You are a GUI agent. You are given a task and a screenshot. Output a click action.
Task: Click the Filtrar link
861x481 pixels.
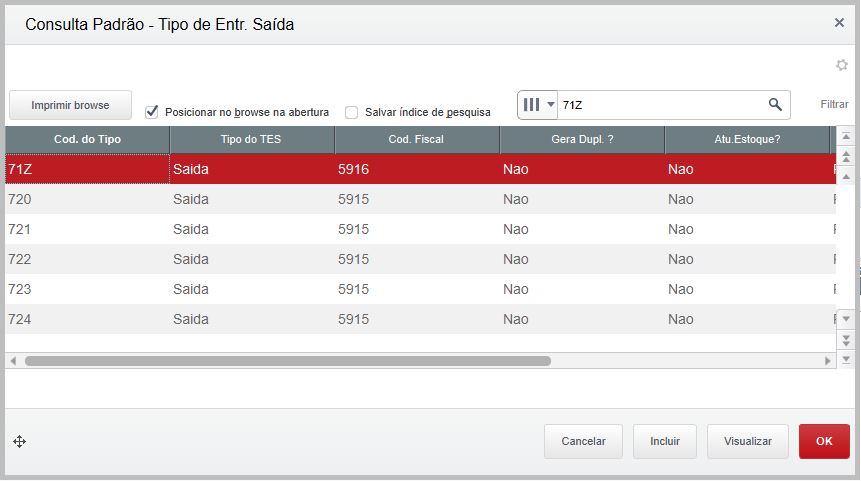click(x=834, y=104)
